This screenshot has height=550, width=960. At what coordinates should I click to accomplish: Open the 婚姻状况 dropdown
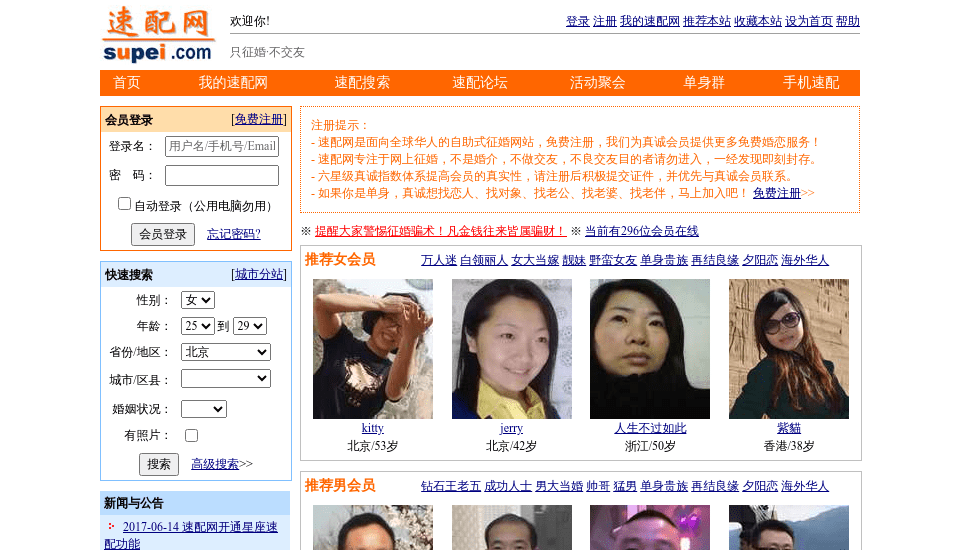[x=204, y=409]
